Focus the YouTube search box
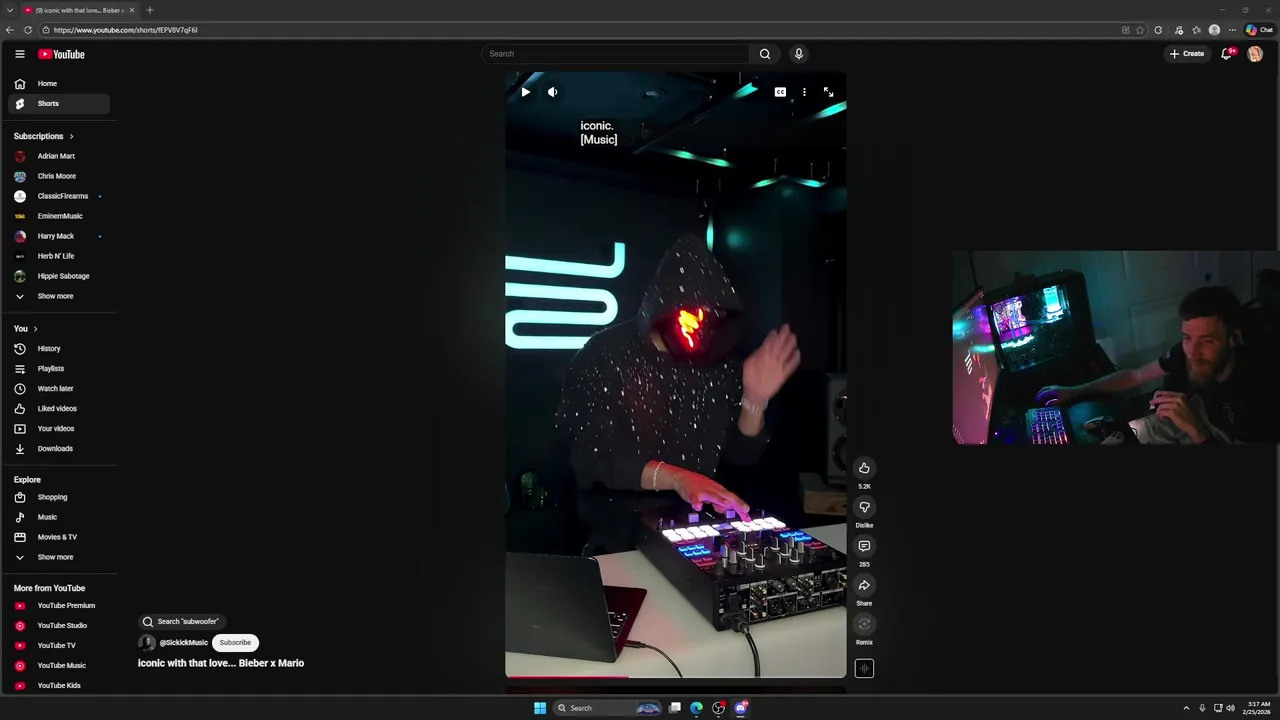 pos(615,54)
